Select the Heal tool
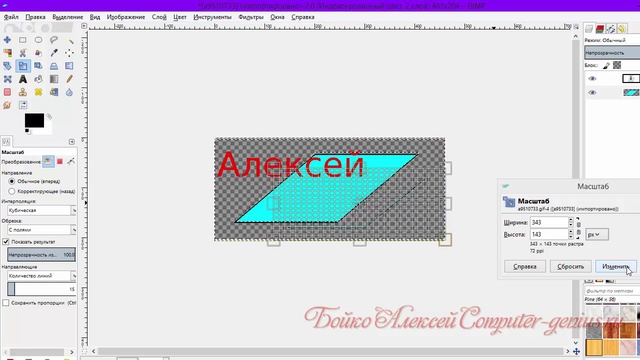Image resolution: width=640 pixels, height=360 pixels. (x=38, y=92)
